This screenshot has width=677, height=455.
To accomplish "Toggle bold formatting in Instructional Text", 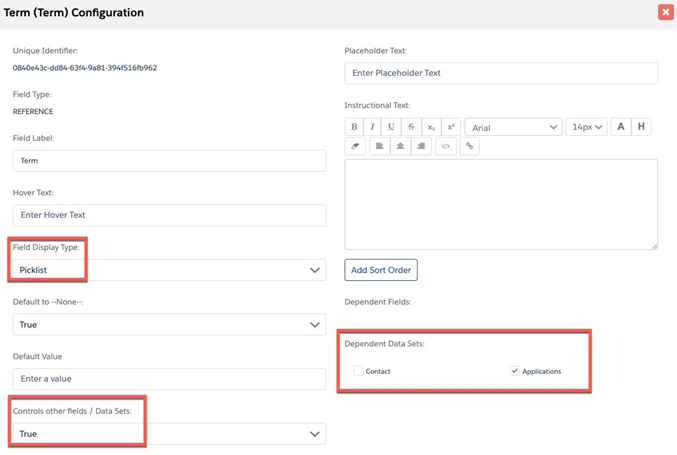I will pyautogui.click(x=354, y=127).
